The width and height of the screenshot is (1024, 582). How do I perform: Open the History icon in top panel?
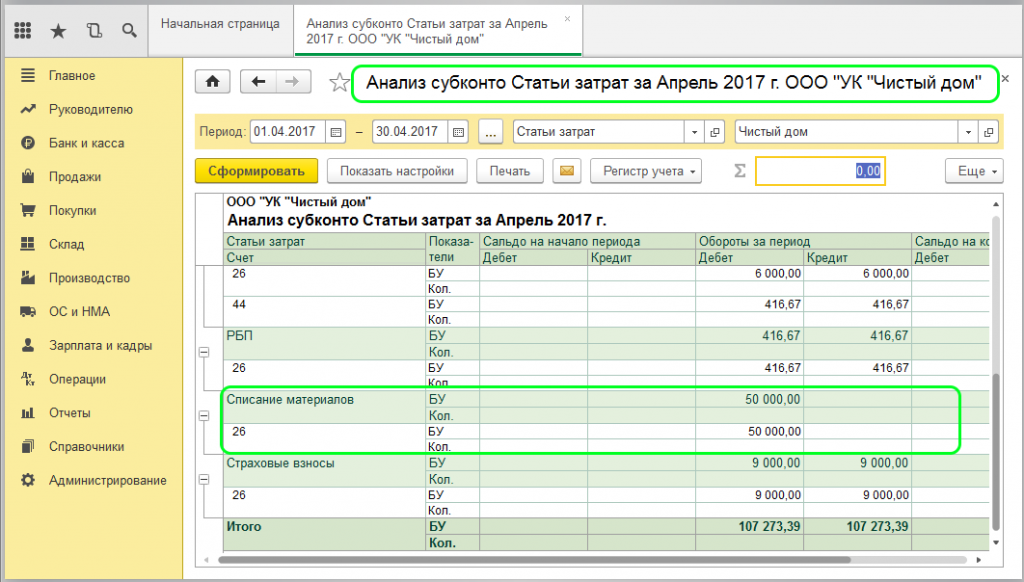pyautogui.click(x=94, y=30)
